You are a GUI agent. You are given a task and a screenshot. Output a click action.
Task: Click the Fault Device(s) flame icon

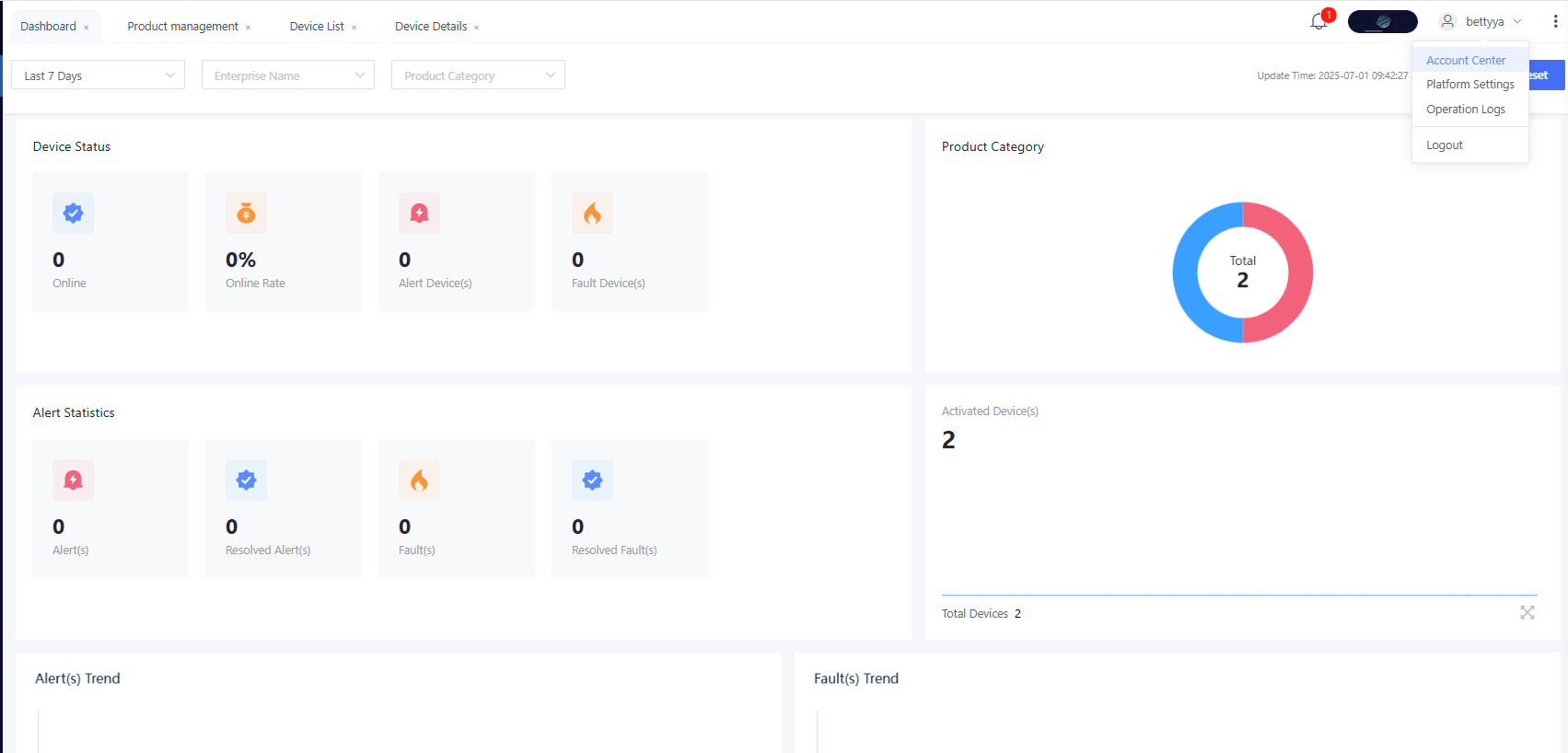coord(592,214)
